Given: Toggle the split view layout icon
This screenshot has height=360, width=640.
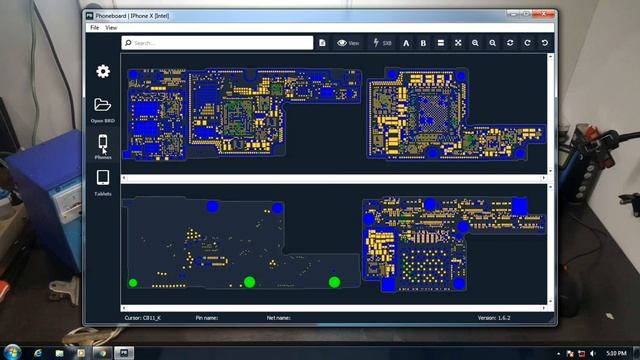Looking at the screenshot, I should pyautogui.click(x=441, y=43).
